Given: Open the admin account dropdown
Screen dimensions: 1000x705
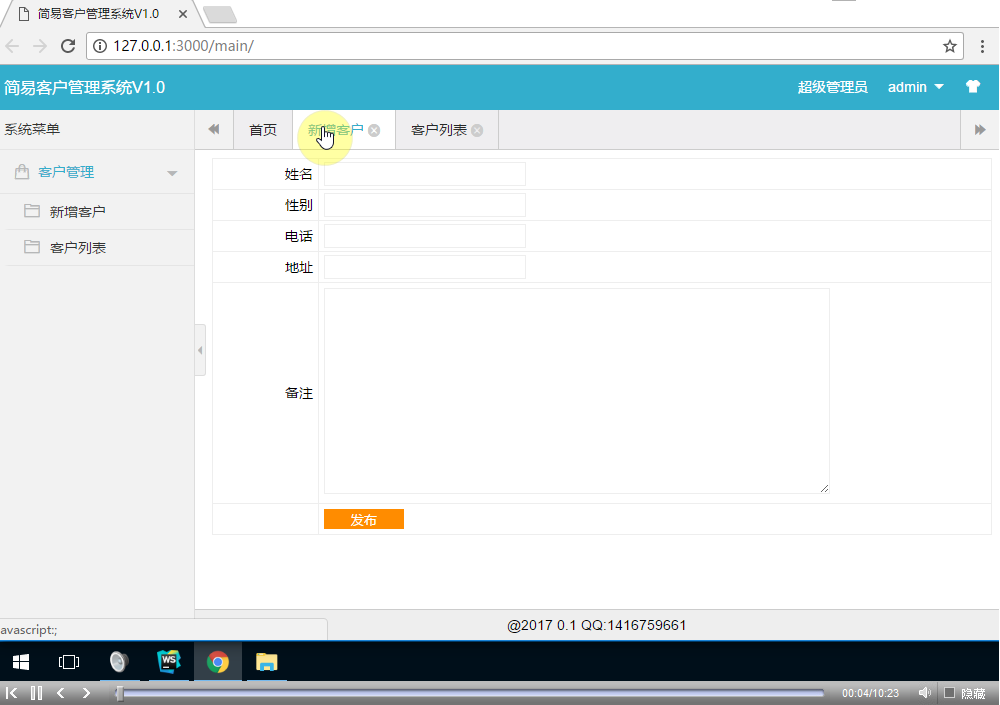Looking at the screenshot, I should (x=915, y=87).
